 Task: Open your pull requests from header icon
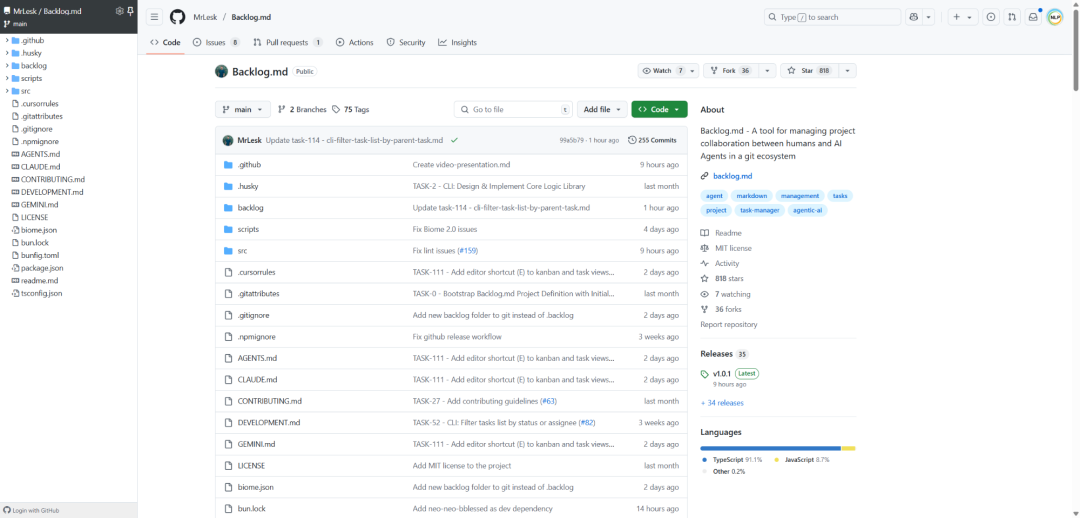1012,17
